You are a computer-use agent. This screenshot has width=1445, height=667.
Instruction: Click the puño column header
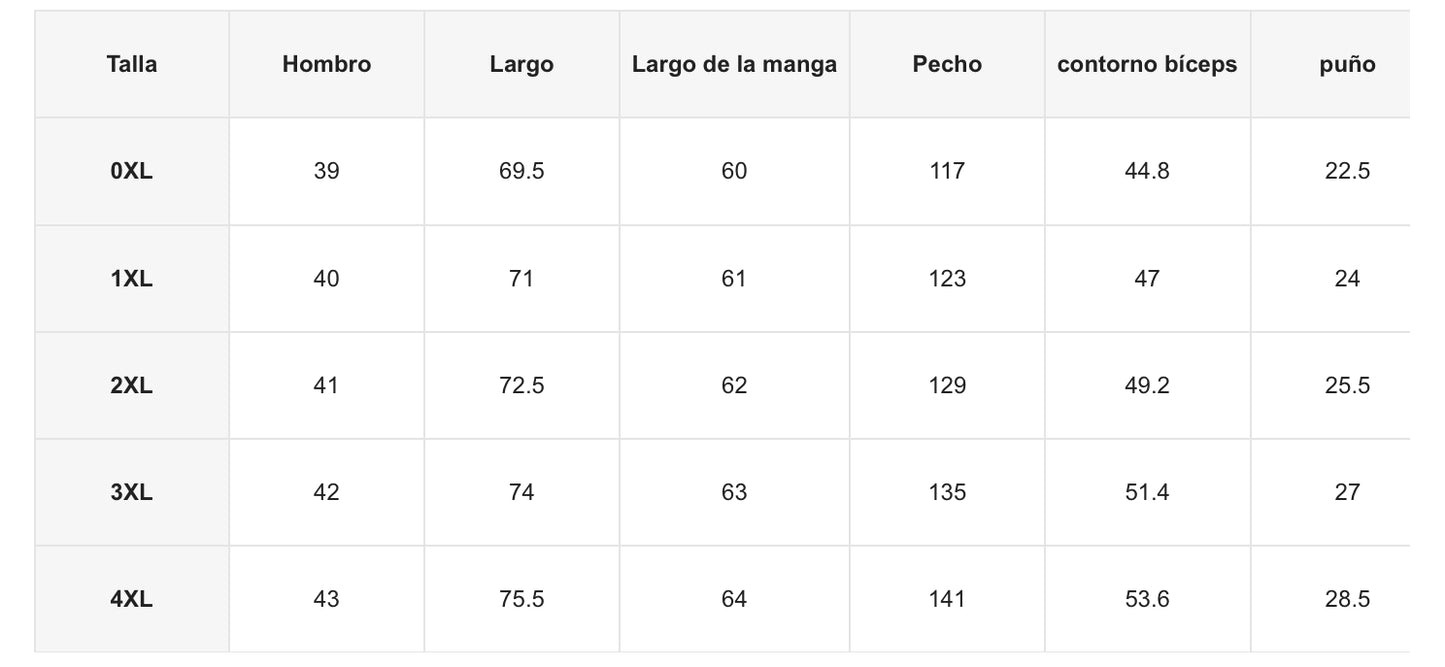pyautogui.click(x=1347, y=65)
